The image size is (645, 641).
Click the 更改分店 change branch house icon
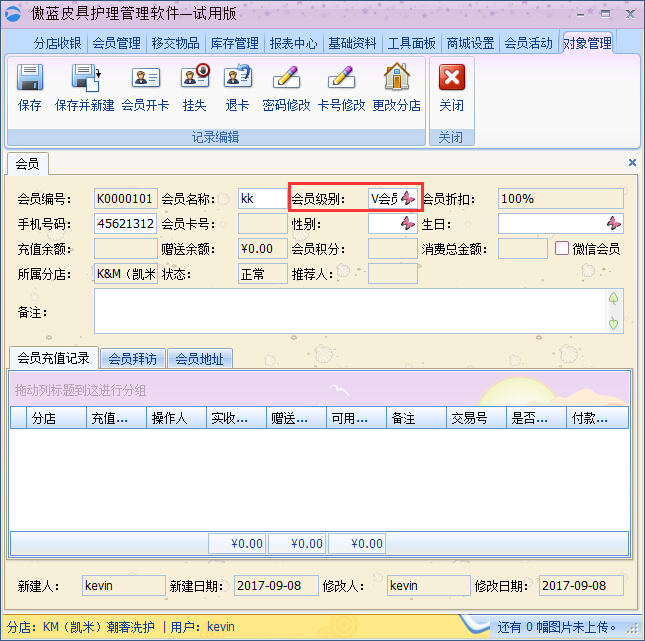tap(397, 78)
